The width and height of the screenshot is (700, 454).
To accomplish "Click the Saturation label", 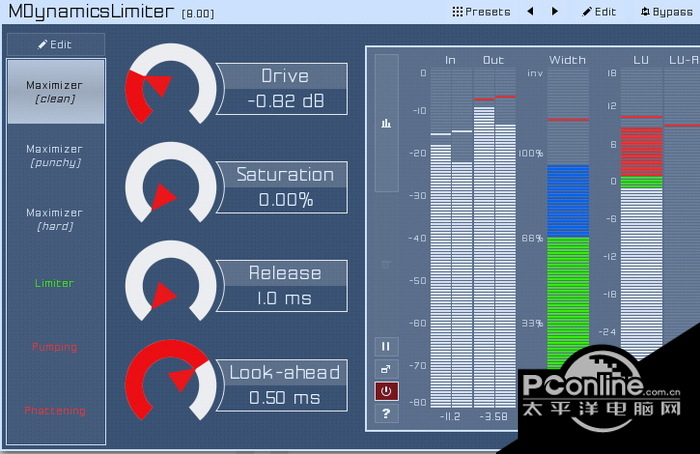I will (x=285, y=175).
